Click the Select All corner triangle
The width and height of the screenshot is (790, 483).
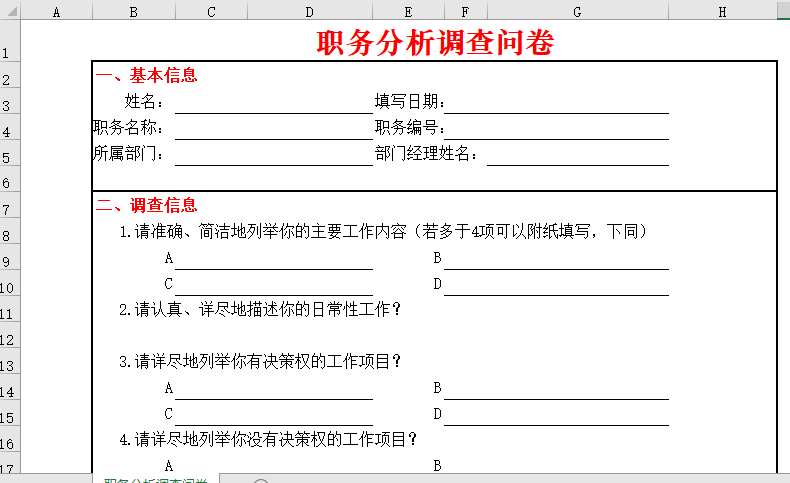coord(10,10)
